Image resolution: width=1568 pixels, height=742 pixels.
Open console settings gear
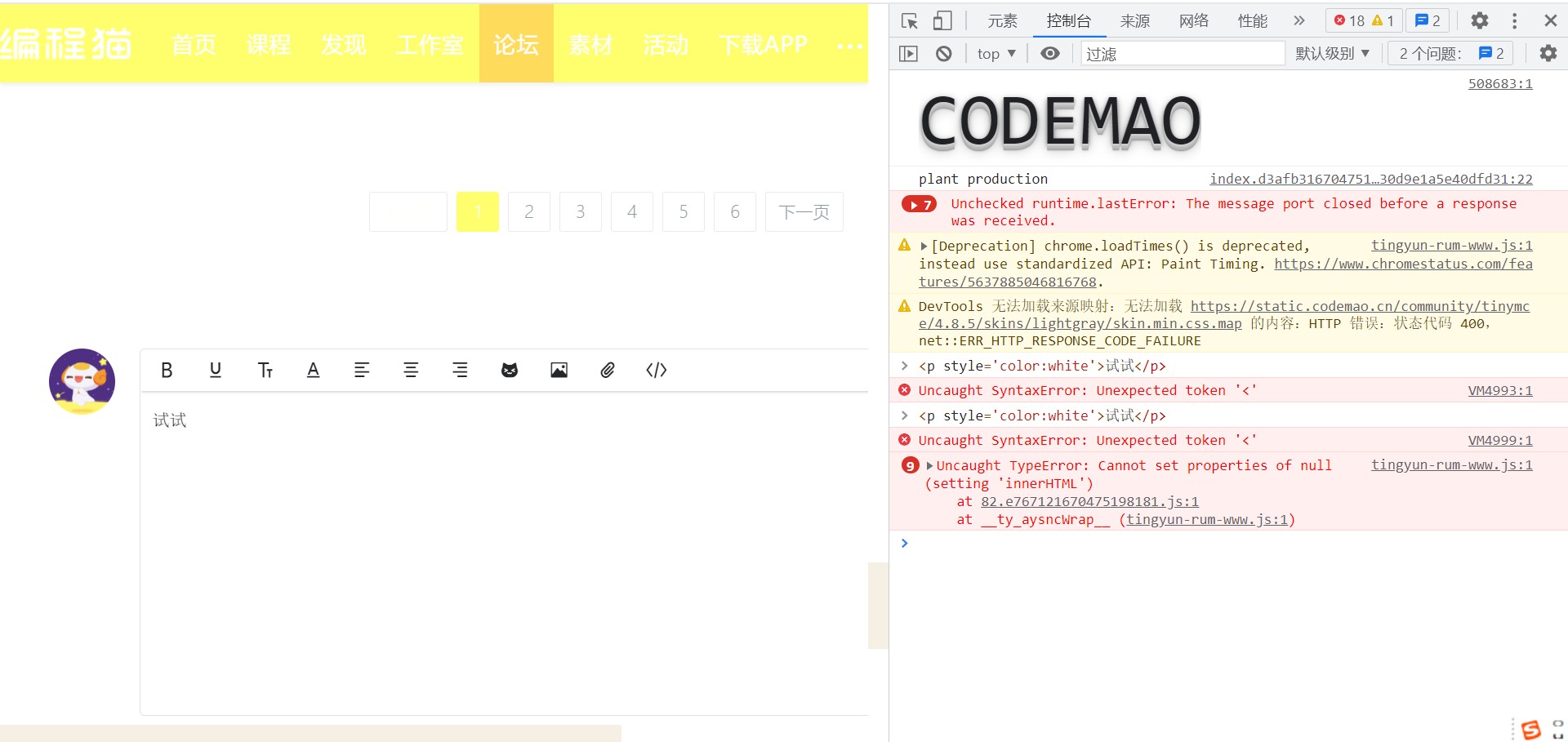[1548, 54]
